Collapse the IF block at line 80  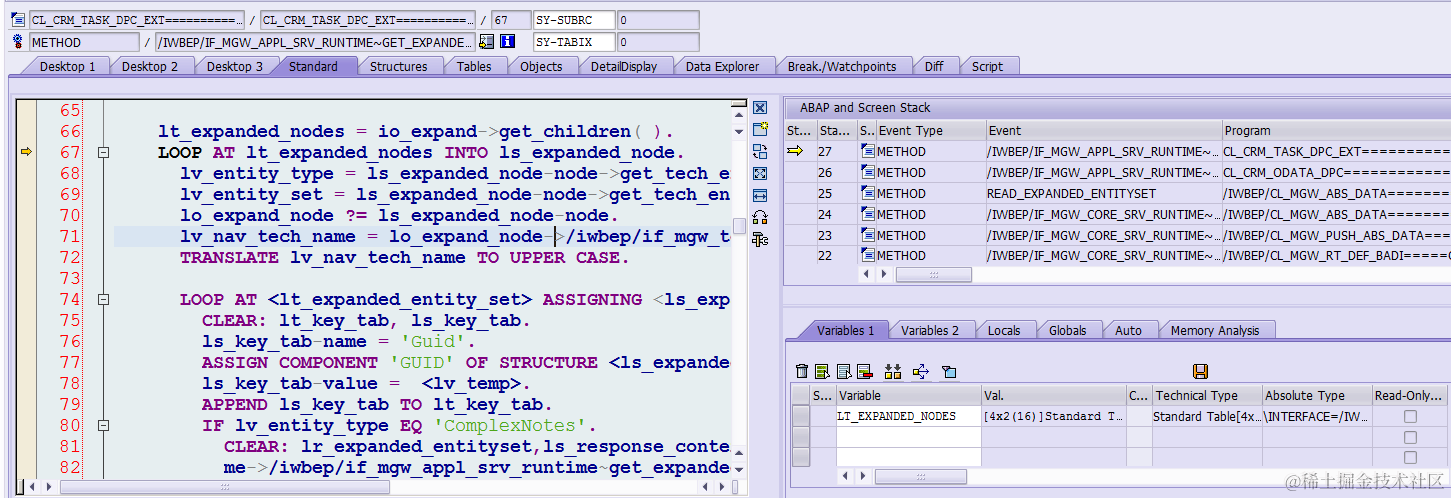click(102, 426)
